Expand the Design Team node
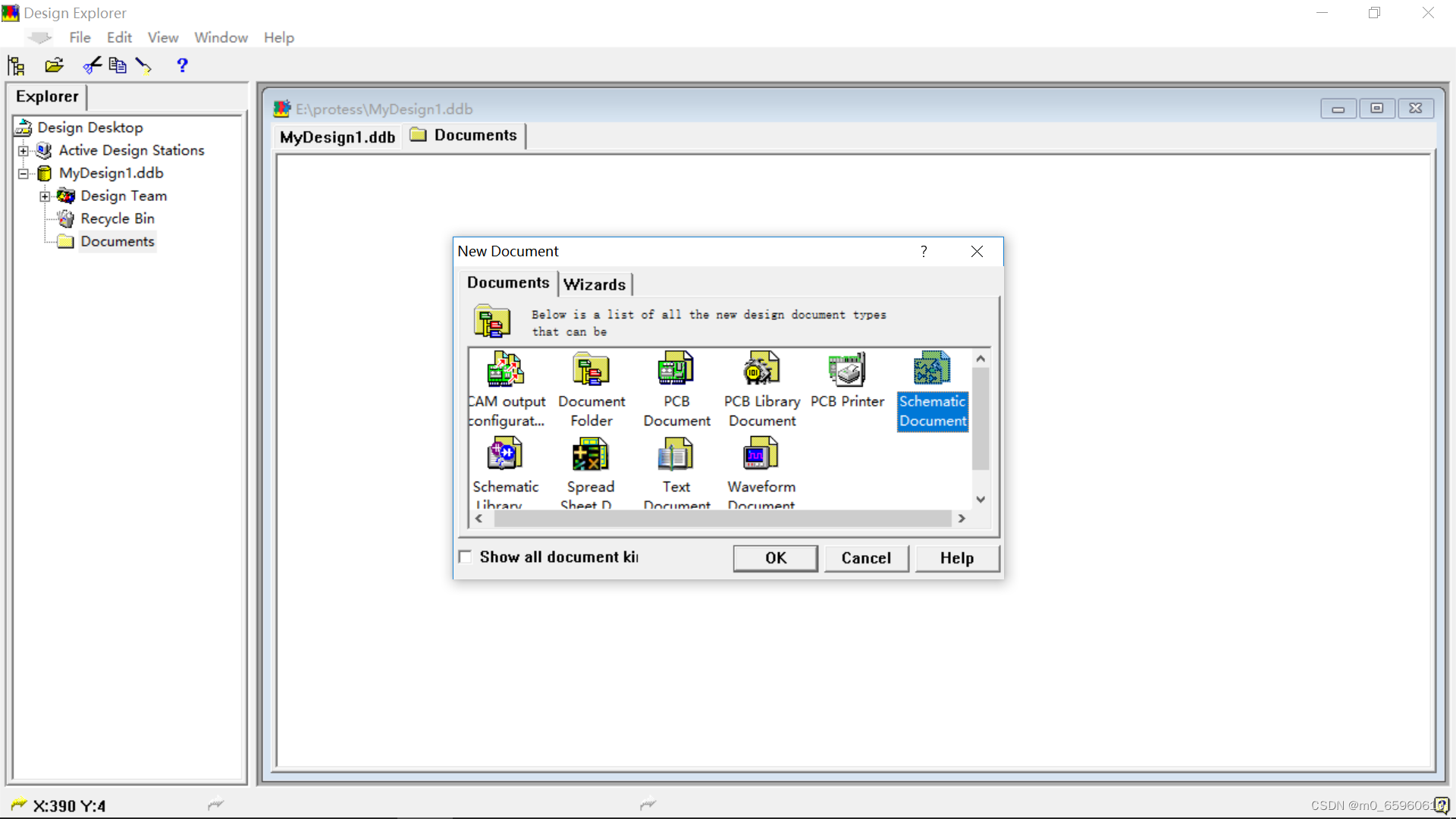The height and width of the screenshot is (819, 1456). [45, 196]
